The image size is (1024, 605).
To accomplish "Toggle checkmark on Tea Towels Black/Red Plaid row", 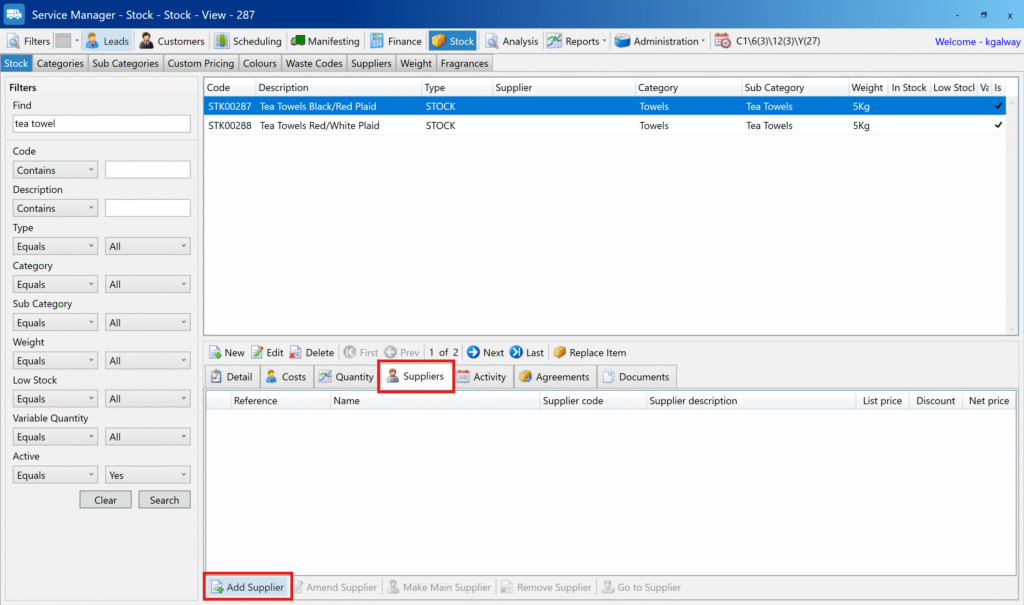I will [997, 106].
